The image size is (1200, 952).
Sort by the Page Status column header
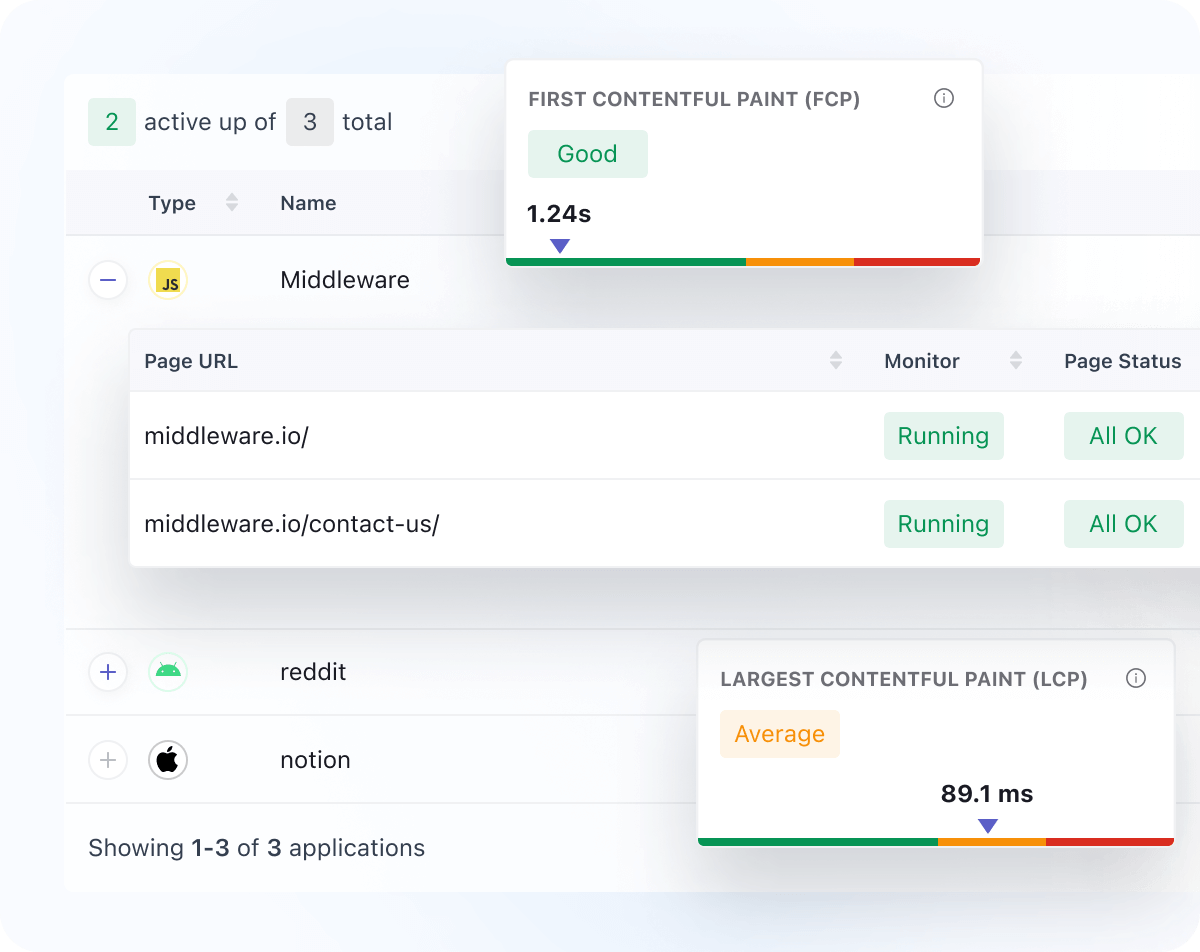(x=1122, y=361)
